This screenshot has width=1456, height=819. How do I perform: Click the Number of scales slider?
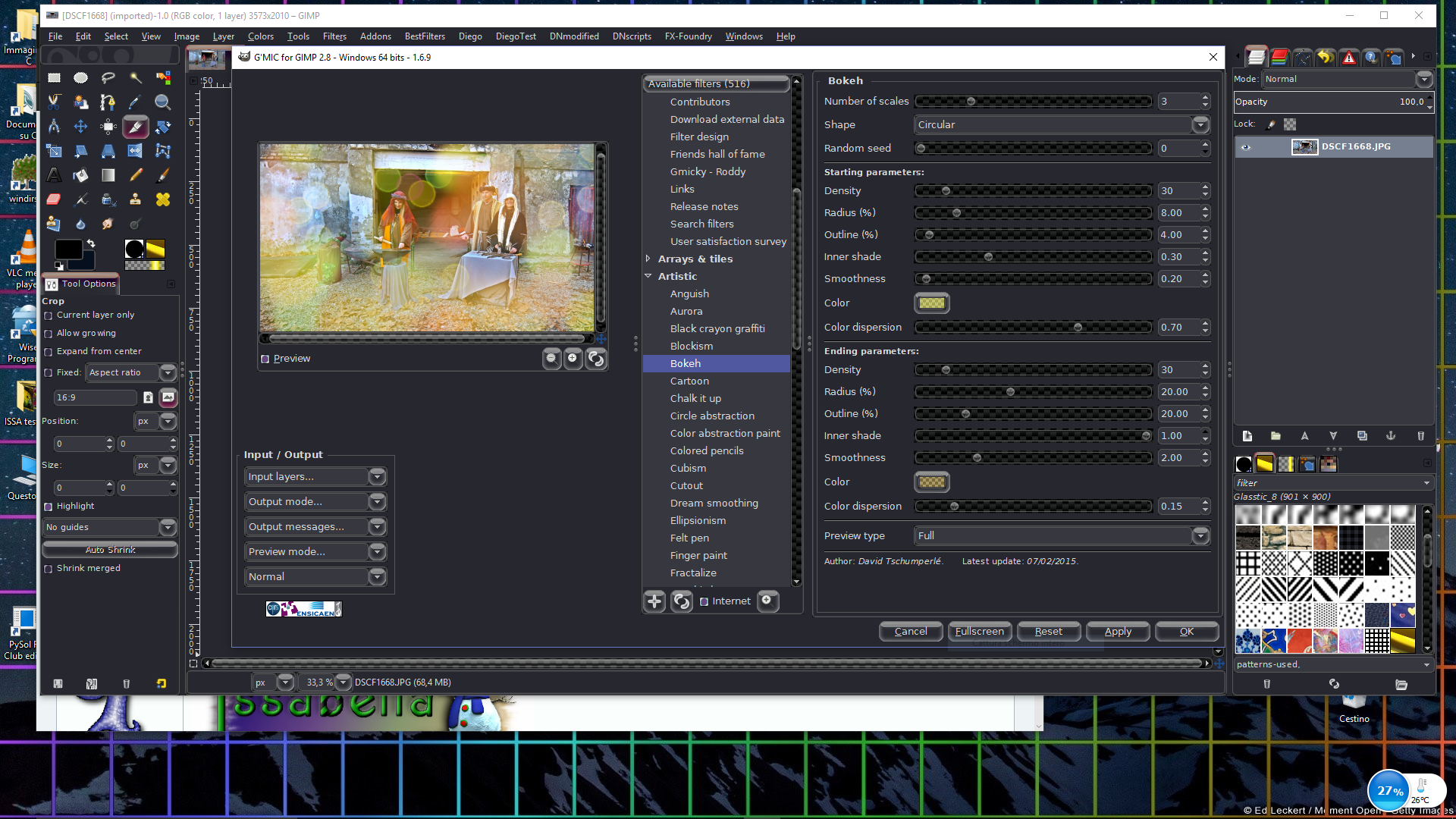tap(1034, 102)
